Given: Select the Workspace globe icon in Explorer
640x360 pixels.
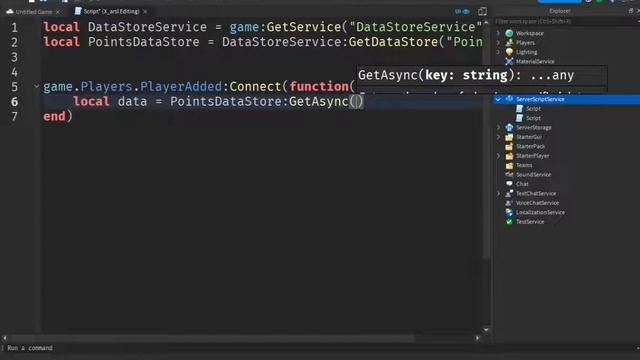Looking at the screenshot, I should point(509,33).
